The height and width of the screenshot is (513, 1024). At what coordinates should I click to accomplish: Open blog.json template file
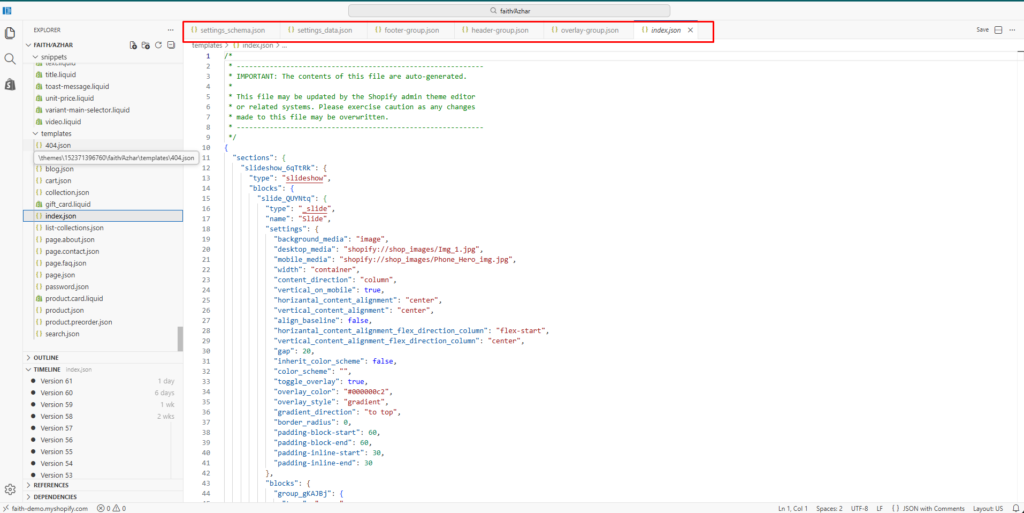(x=59, y=169)
